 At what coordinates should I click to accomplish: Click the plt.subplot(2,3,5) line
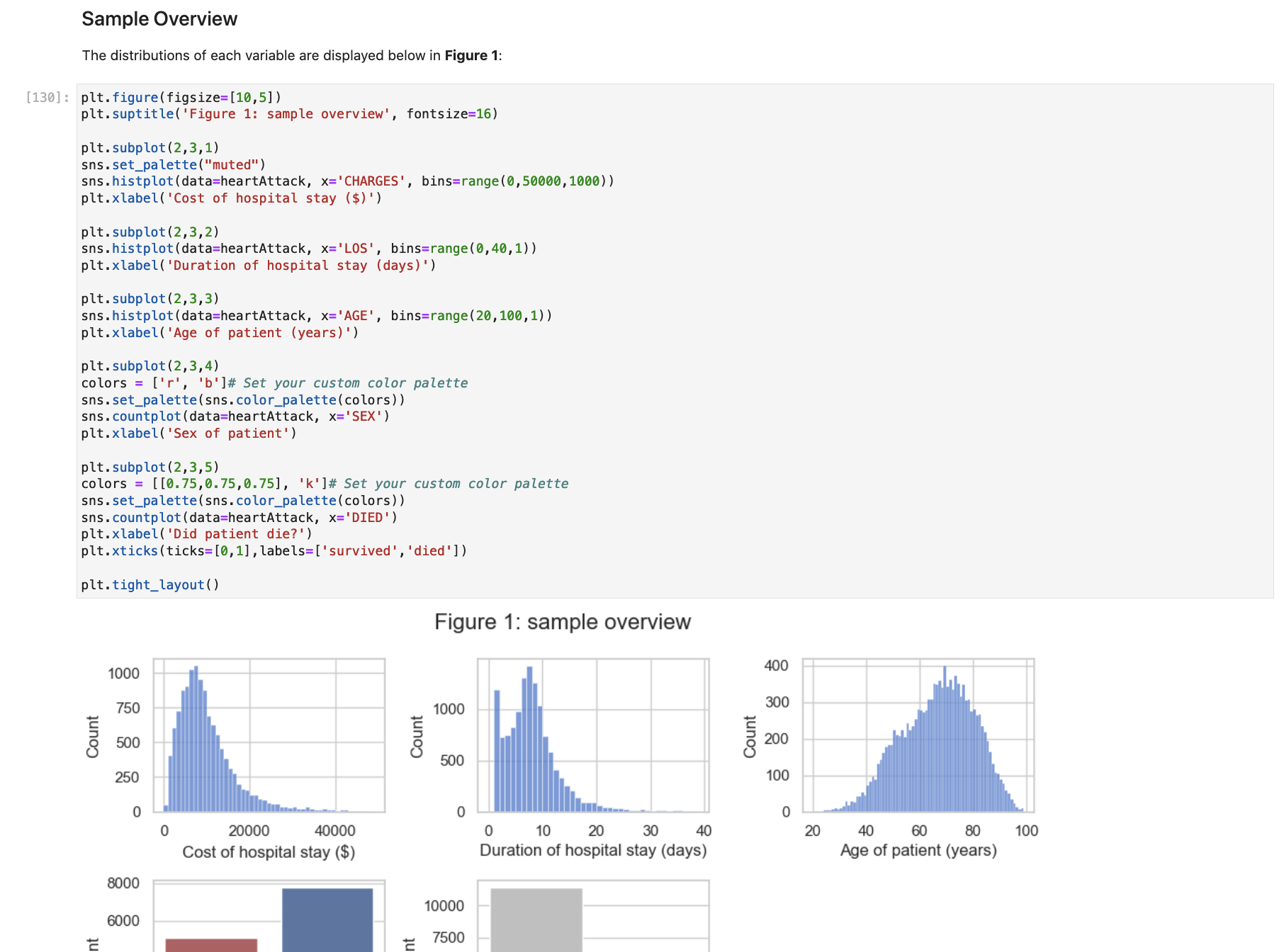150,467
